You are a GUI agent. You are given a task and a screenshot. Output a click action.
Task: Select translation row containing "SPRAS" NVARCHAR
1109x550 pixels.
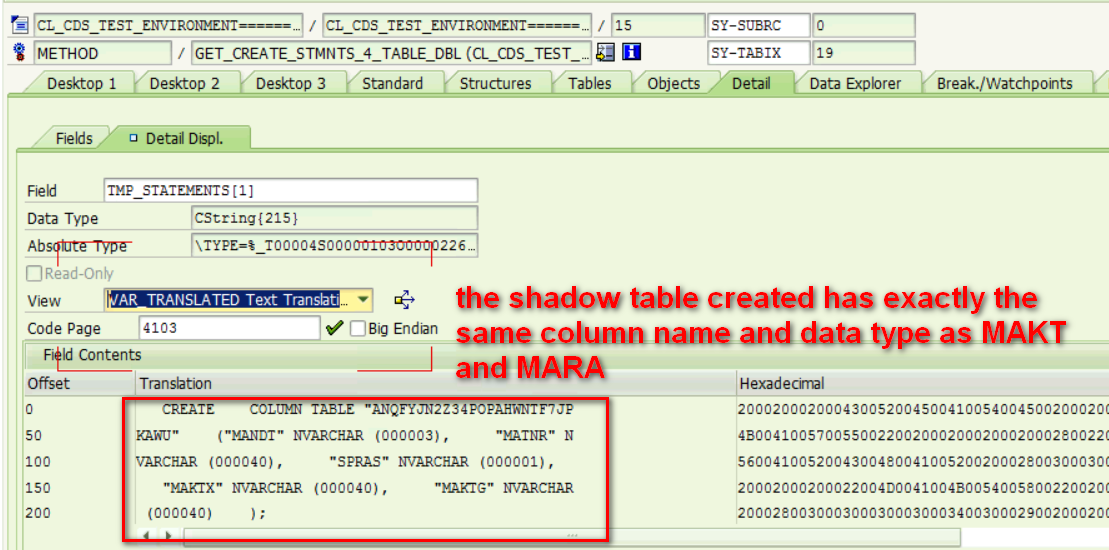tap(435, 462)
